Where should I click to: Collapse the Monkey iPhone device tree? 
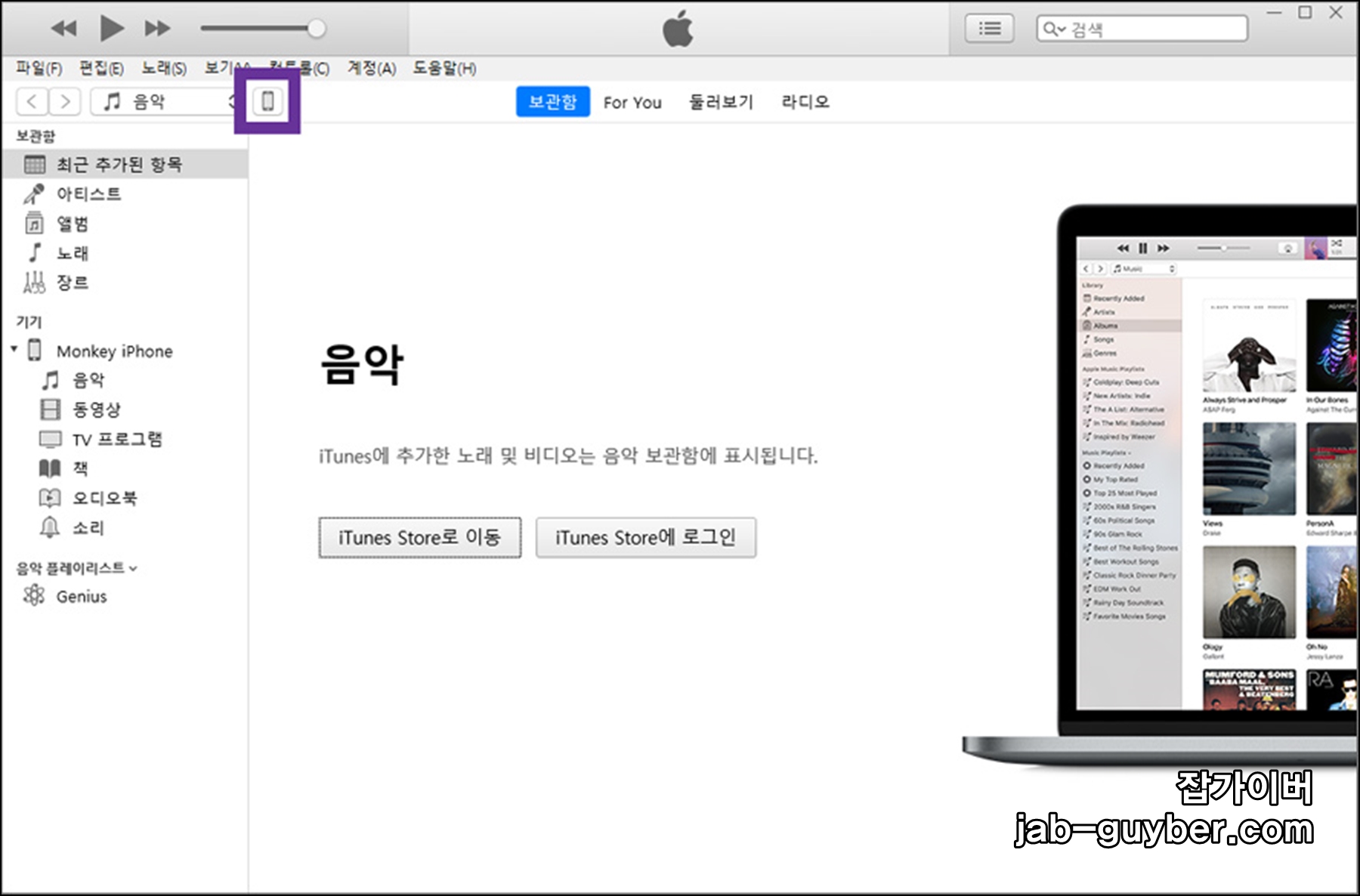(14, 349)
